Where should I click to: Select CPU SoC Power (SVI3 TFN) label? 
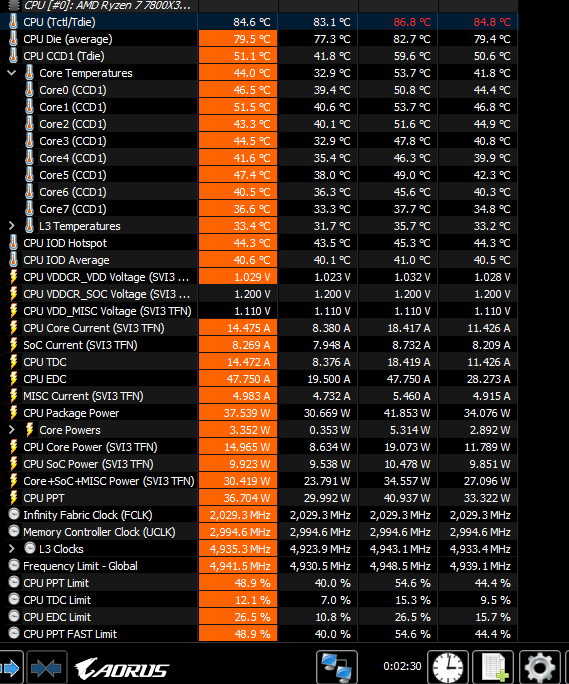point(88,464)
